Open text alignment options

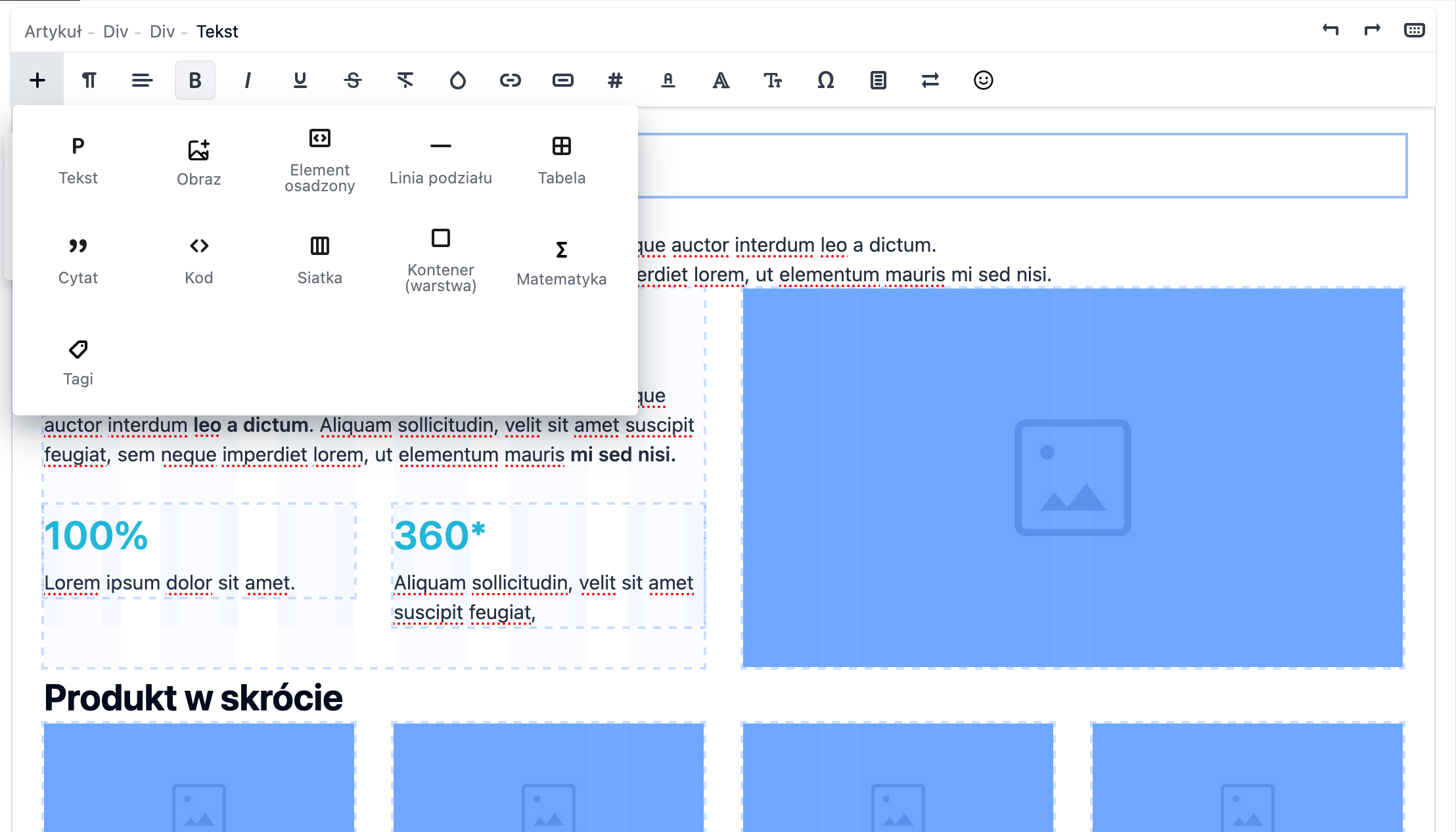[142, 80]
